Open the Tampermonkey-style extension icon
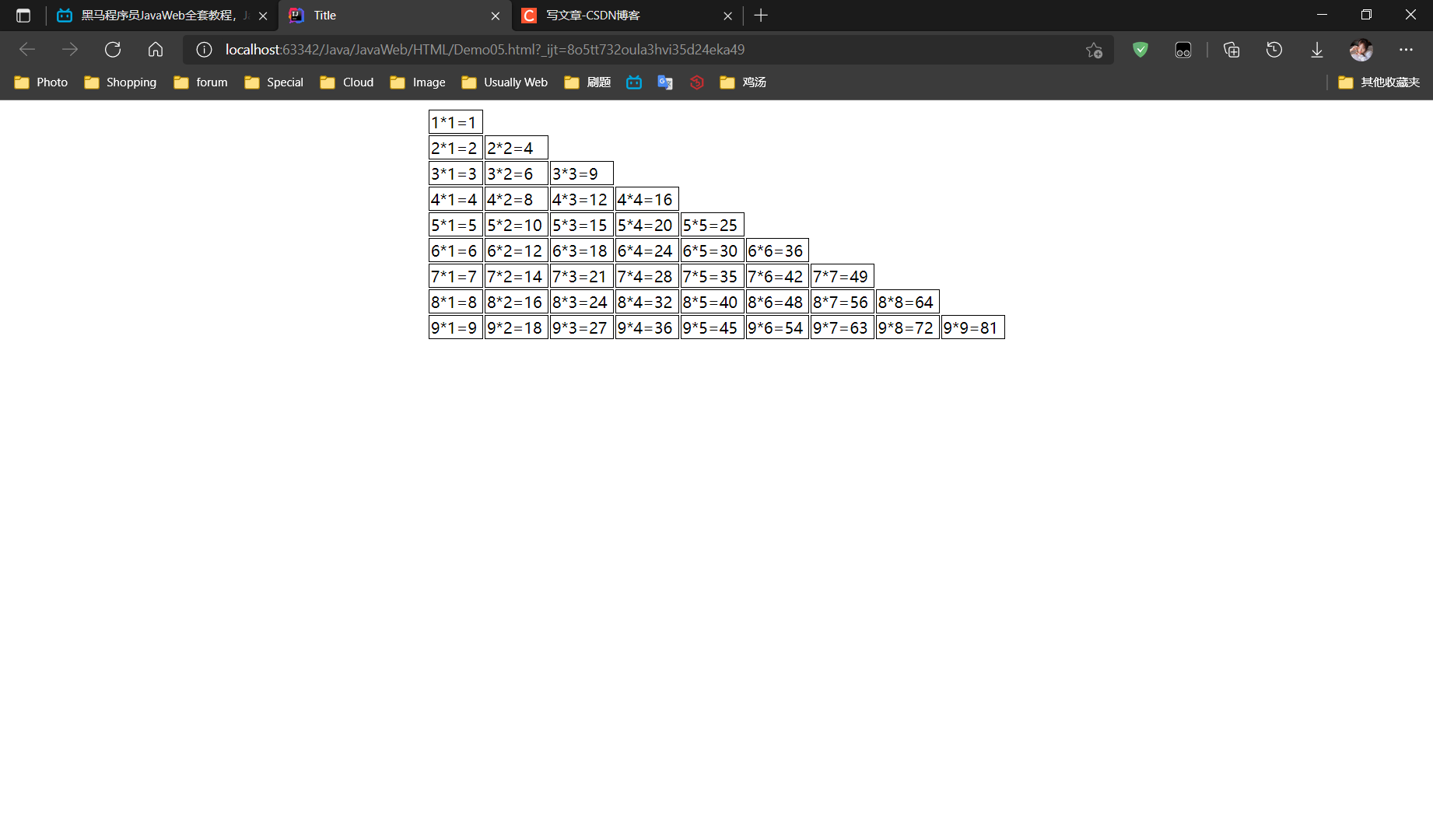This screenshot has height=840, width=1433. 1183,50
